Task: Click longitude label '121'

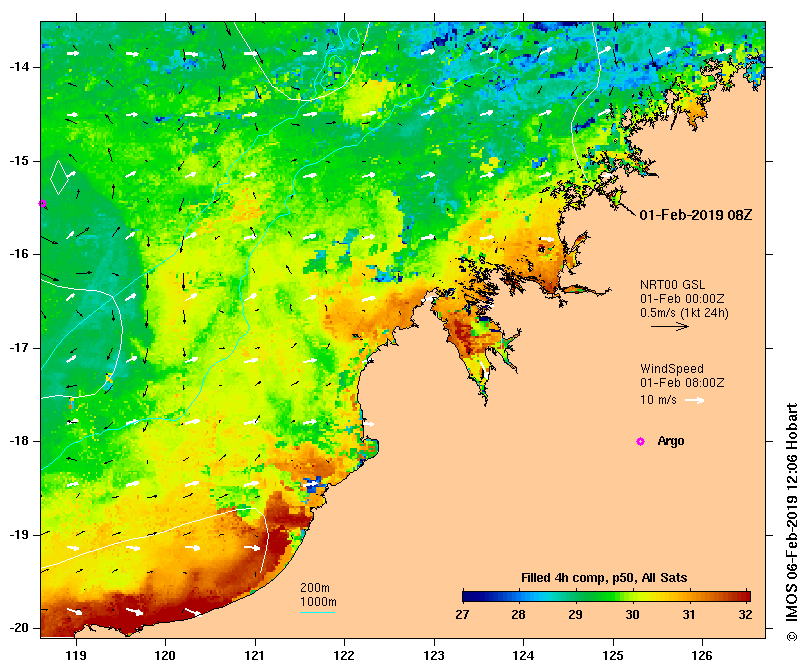Action: pos(255,656)
